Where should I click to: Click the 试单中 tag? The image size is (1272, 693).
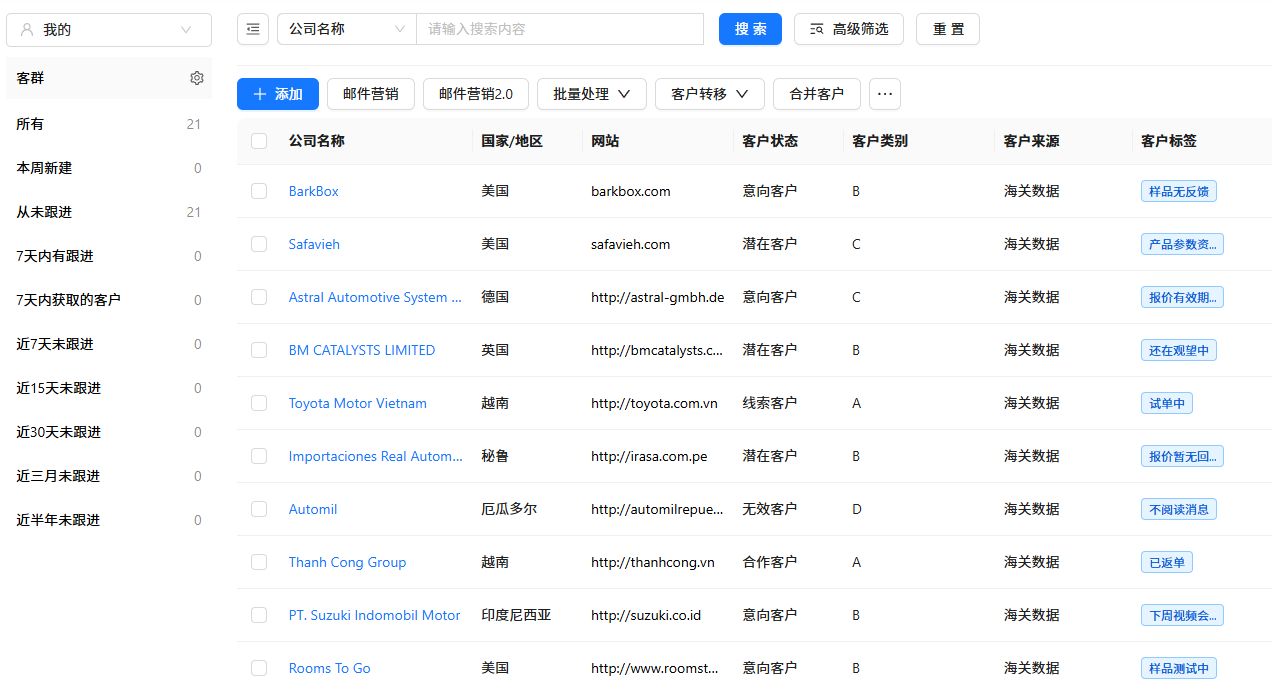(1167, 403)
